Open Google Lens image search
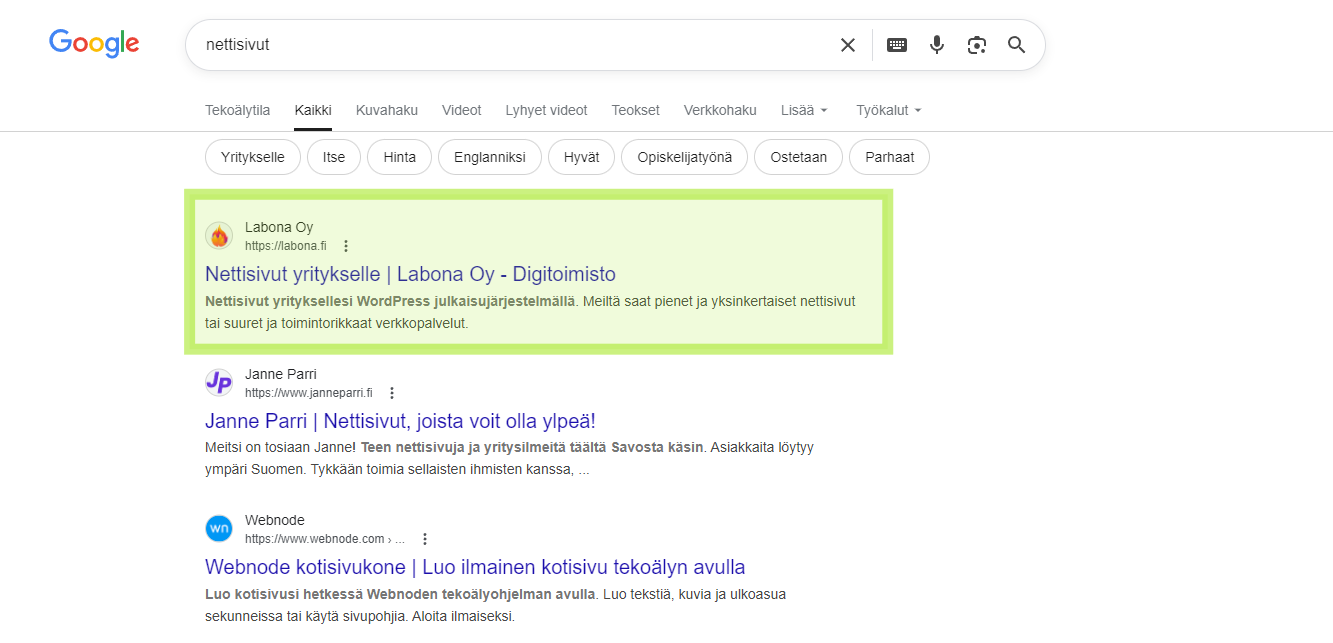 (976, 44)
